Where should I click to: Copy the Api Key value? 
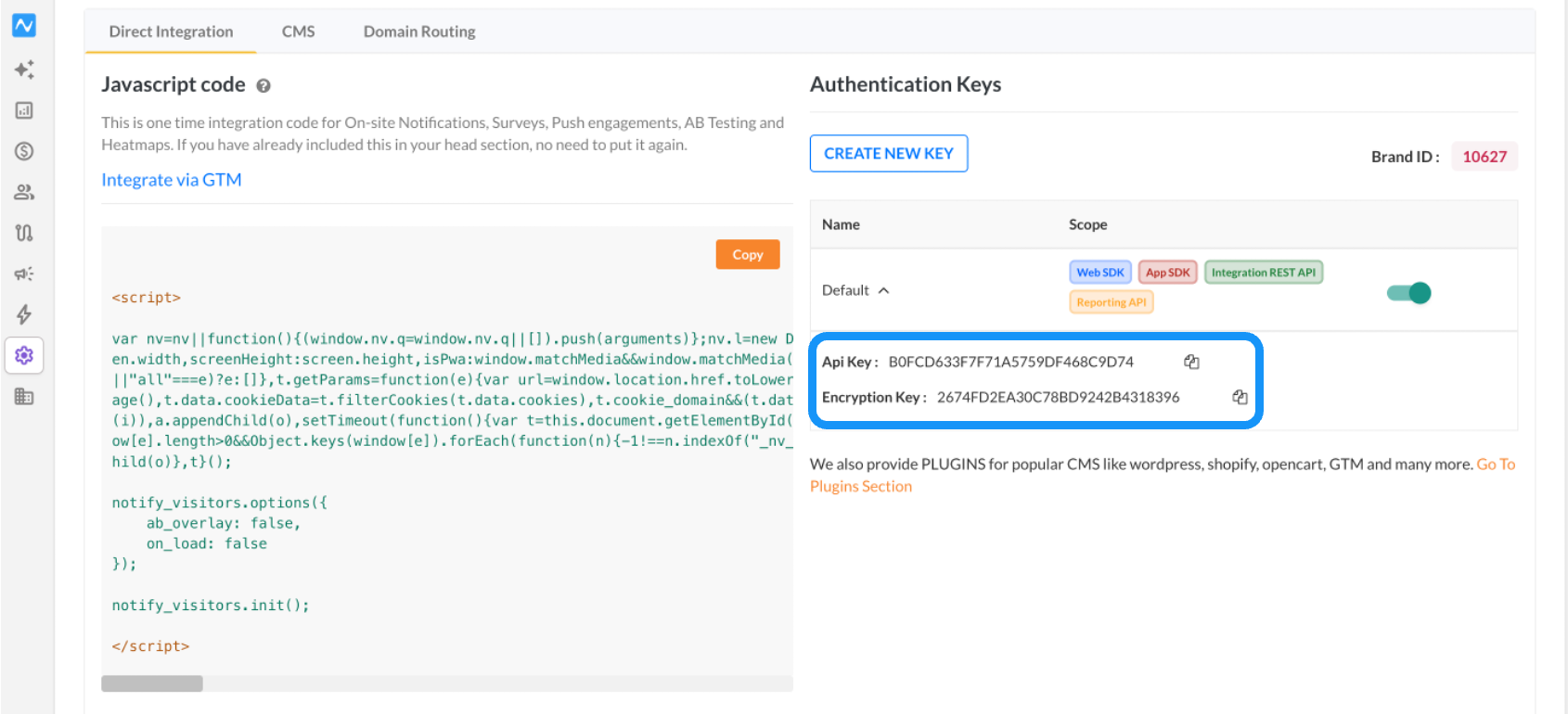click(1191, 362)
